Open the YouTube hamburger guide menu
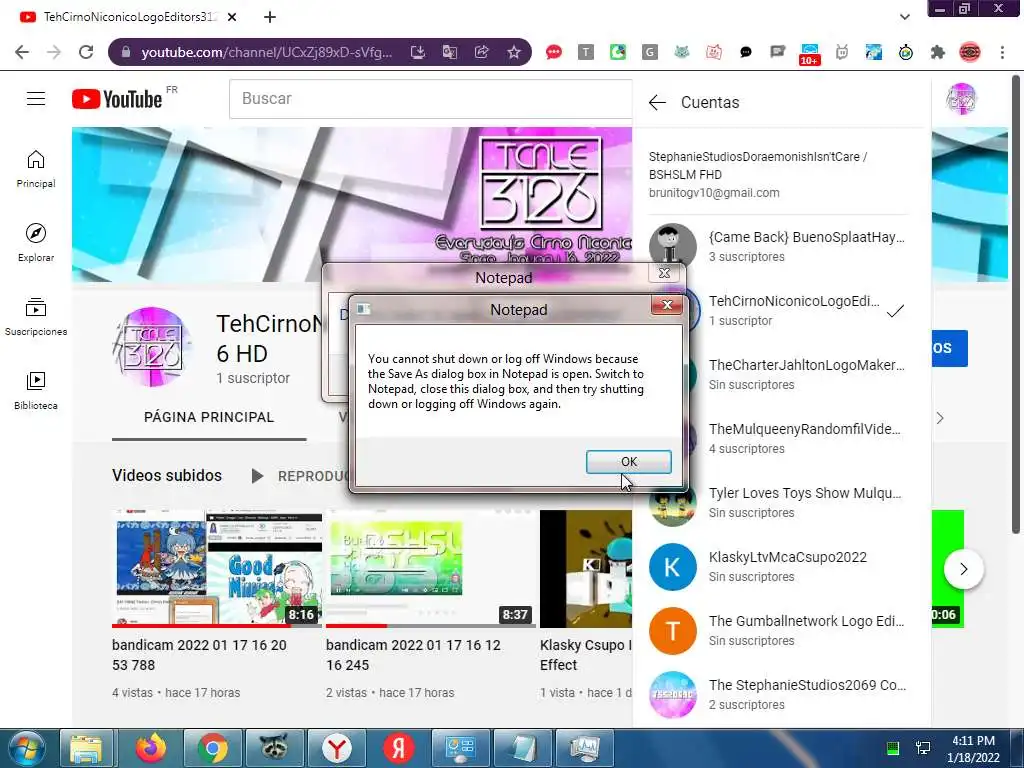The height and width of the screenshot is (768, 1024). click(36, 99)
